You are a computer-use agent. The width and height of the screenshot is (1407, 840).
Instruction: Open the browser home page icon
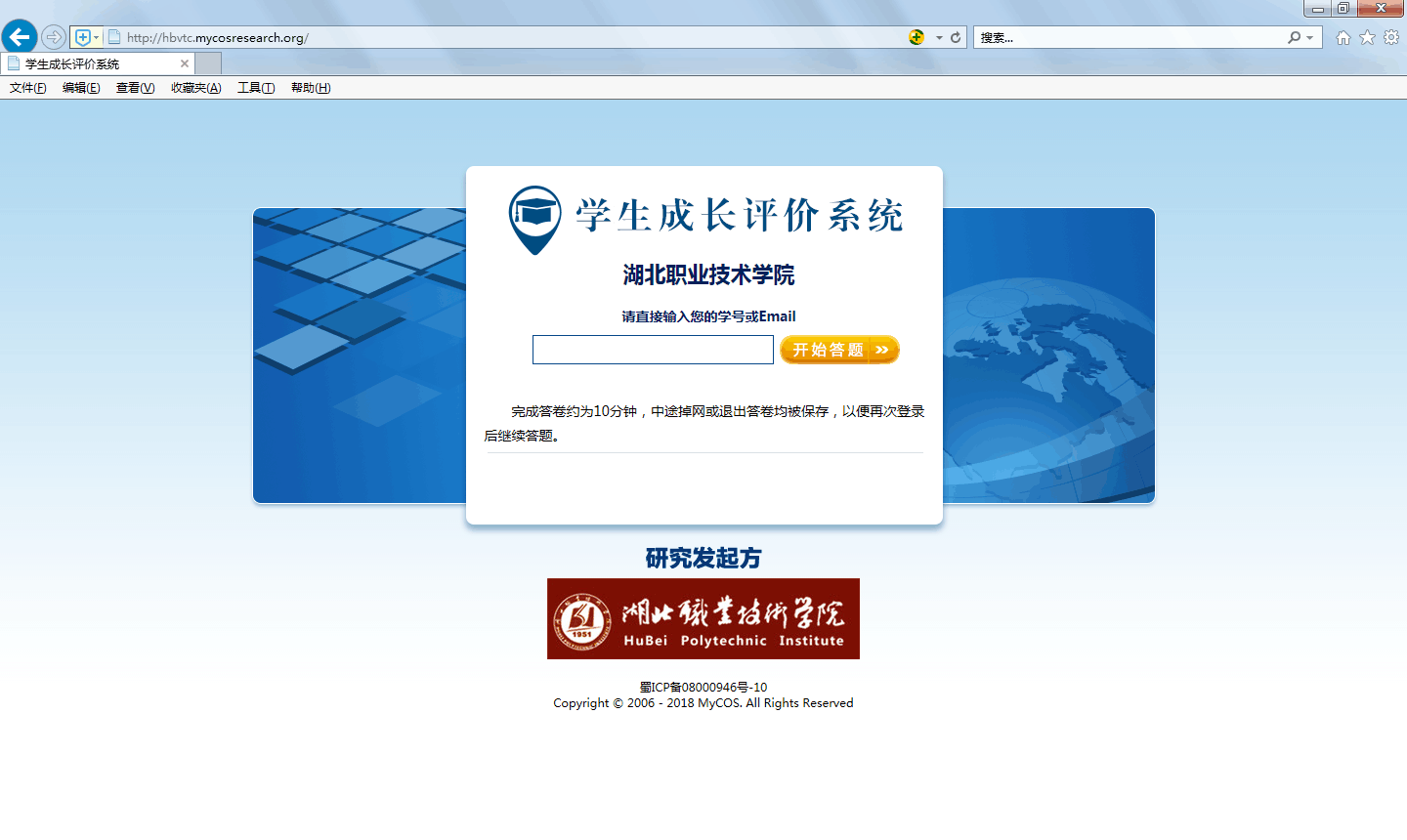(x=1343, y=37)
